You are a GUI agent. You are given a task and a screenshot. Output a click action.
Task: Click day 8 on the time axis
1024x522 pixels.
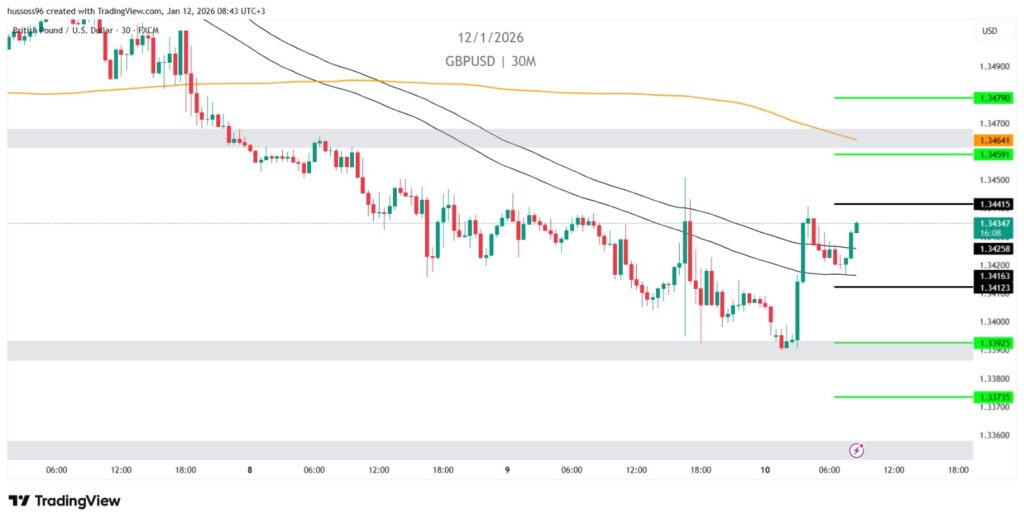coord(249,469)
